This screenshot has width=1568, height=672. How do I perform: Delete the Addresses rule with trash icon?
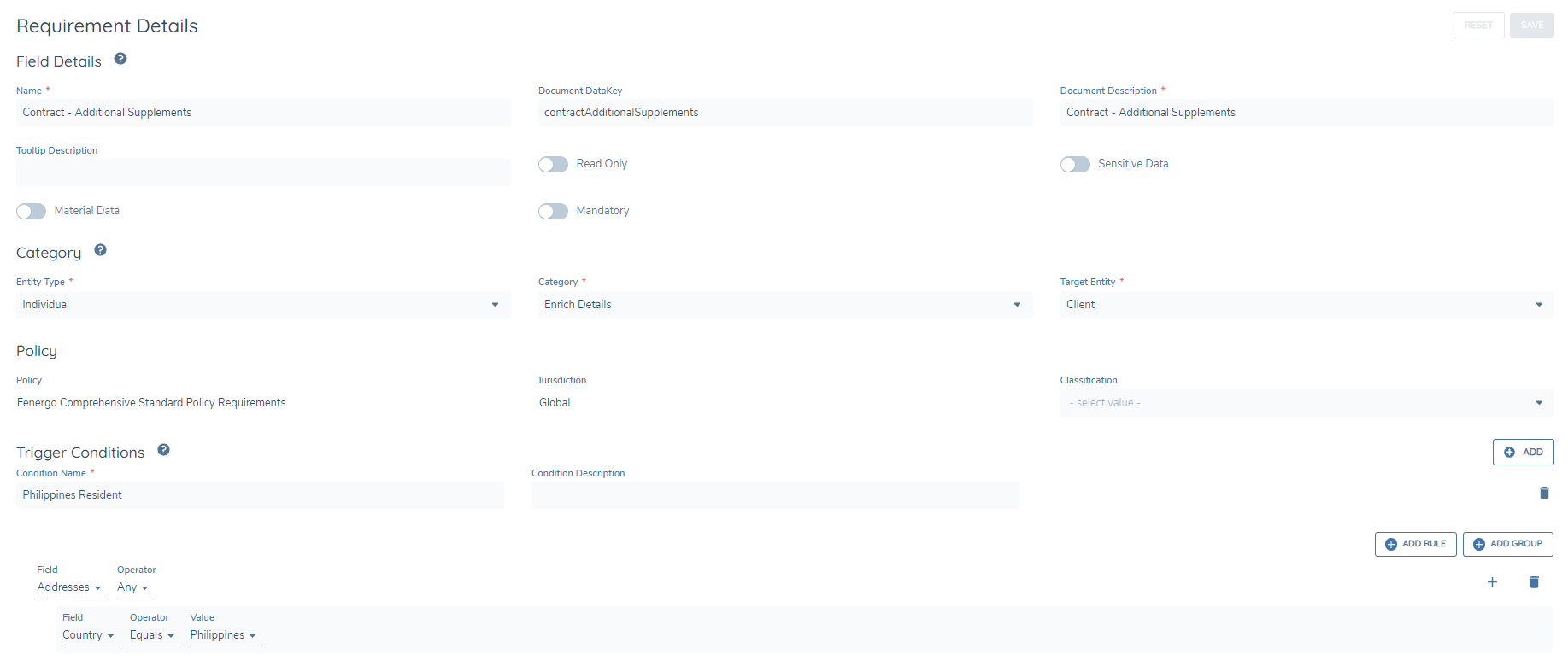pos(1533,582)
